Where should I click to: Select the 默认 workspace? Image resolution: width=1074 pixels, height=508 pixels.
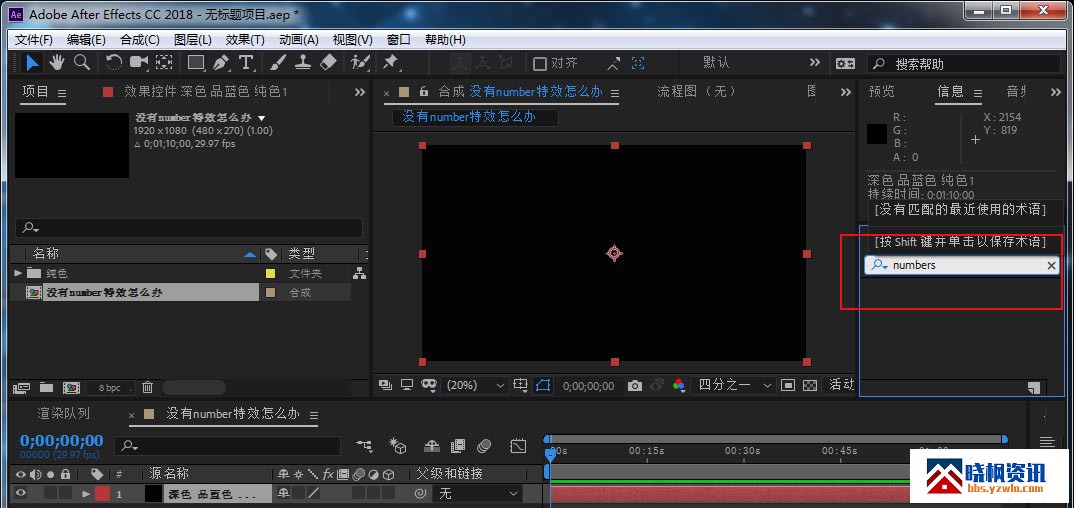click(716, 63)
